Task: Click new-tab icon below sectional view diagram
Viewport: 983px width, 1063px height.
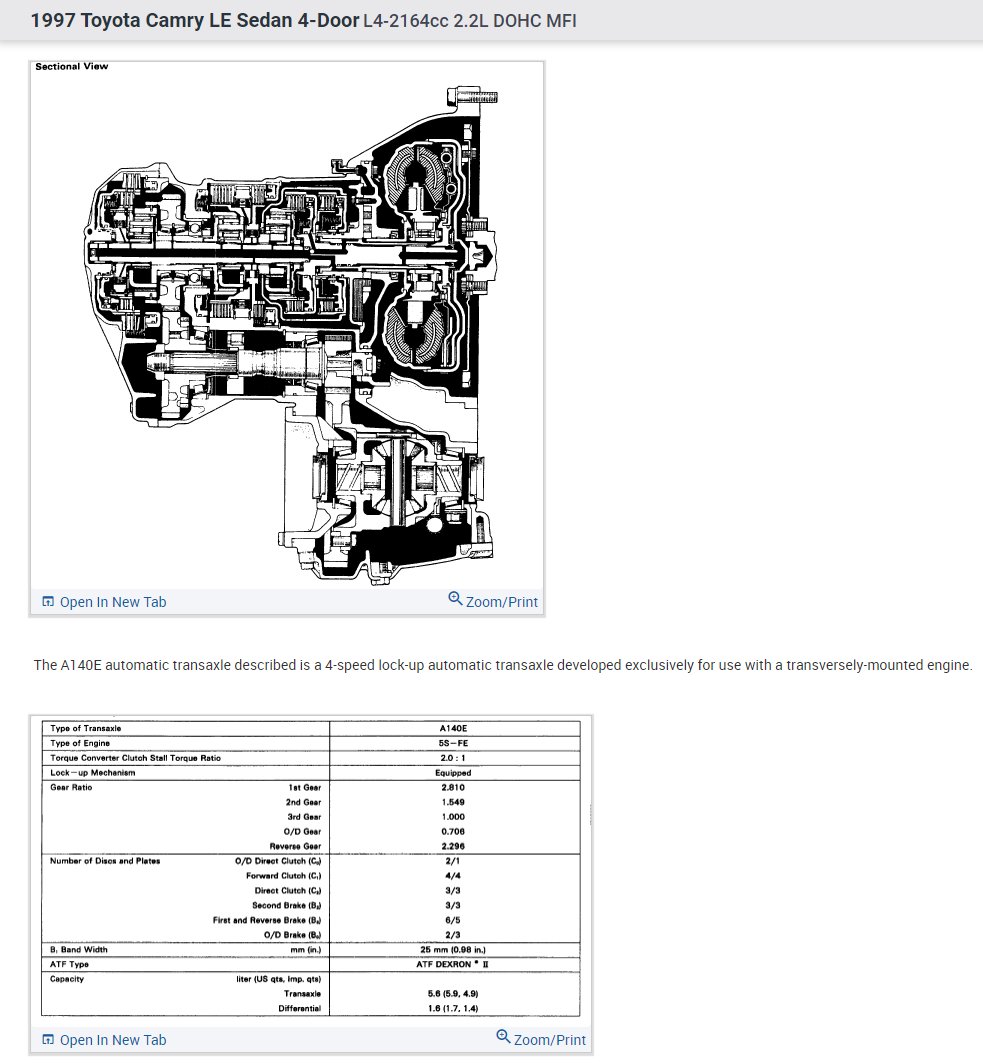Action: (x=48, y=602)
